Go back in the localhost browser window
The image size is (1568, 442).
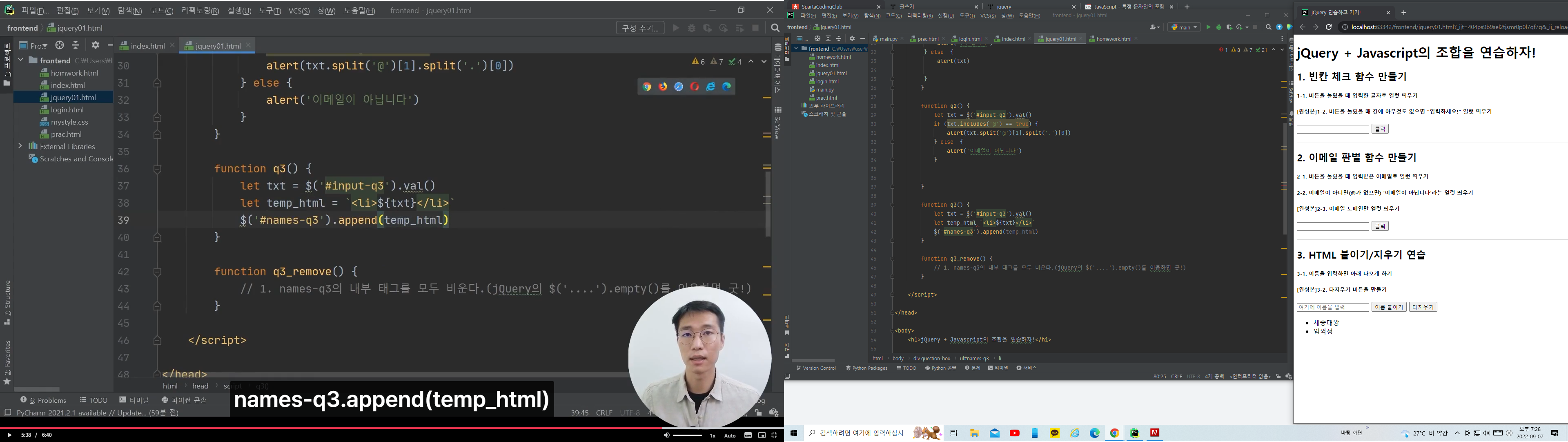tap(1303, 27)
